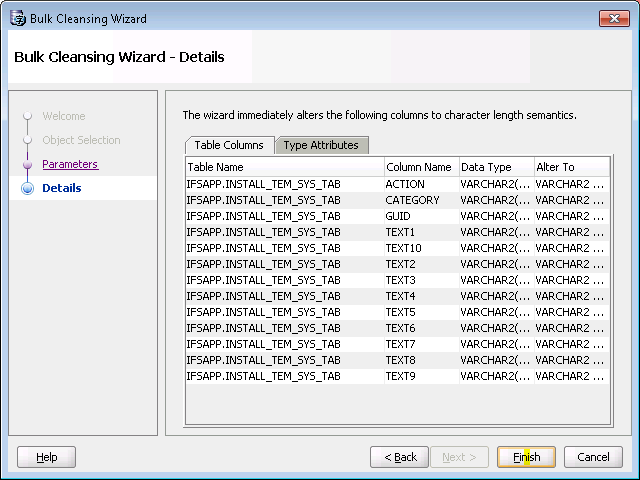Select the TEXT9 row in table
The height and width of the screenshot is (480, 640).
pyautogui.click(x=400, y=376)
